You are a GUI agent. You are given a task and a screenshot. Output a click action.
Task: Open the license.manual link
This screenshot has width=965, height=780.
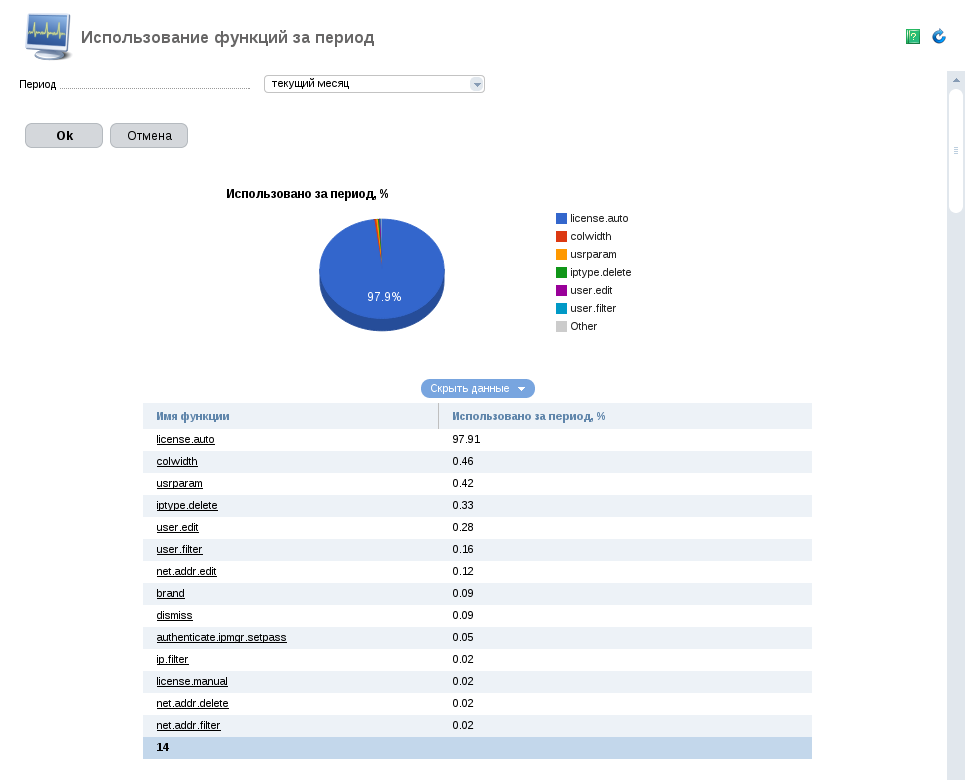pos(192,681)
